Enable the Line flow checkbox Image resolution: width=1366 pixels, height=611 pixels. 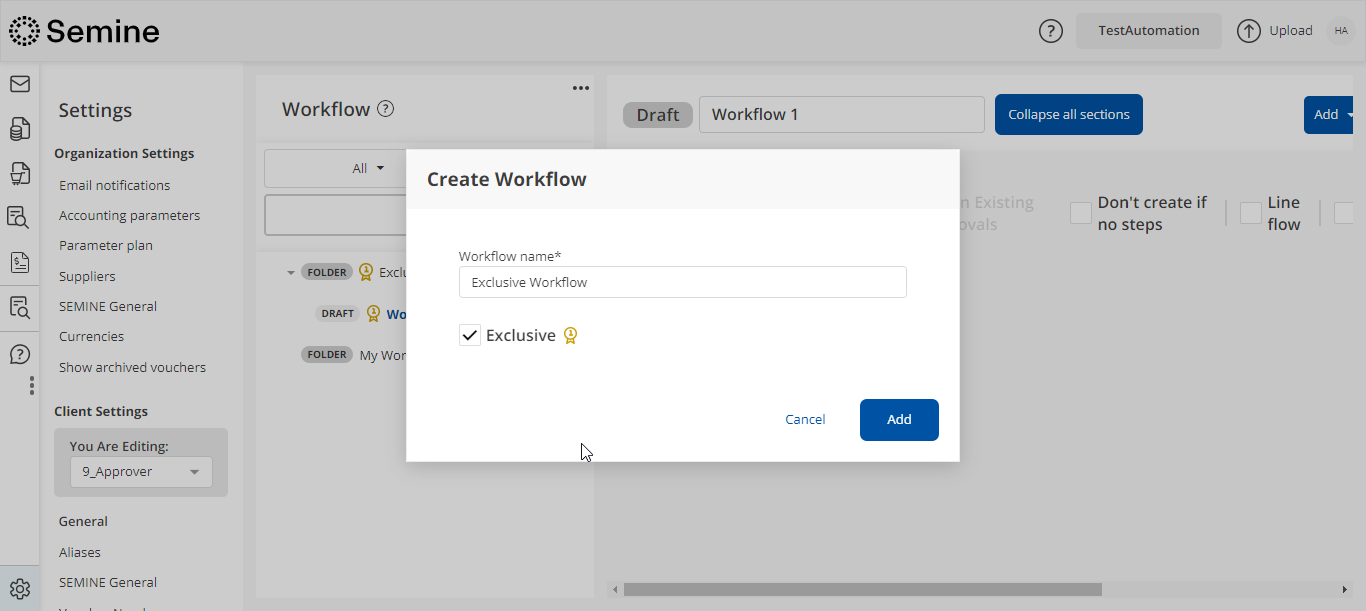tap(1250, 213)
